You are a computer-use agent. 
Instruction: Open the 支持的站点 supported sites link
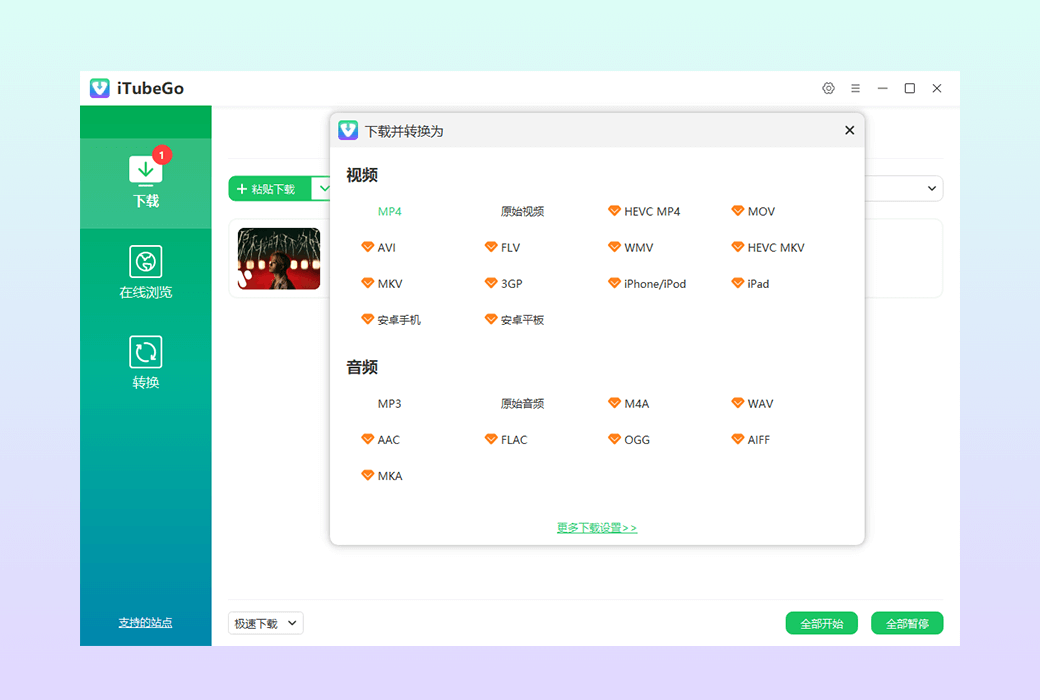[x=145, y=622]
